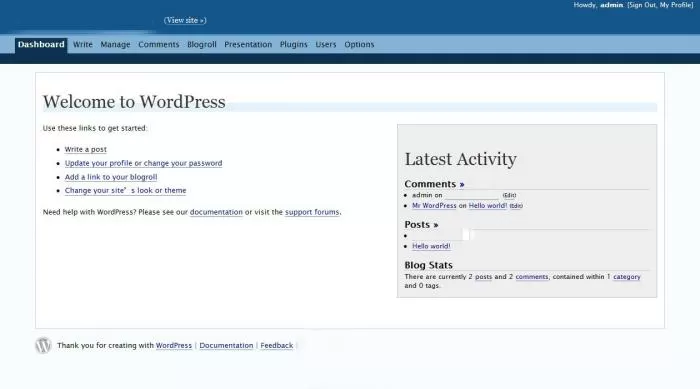Image resolution: width=700 pixels, height=389 pixels.
Task: Open My Profile link
Action: (676, 5)
